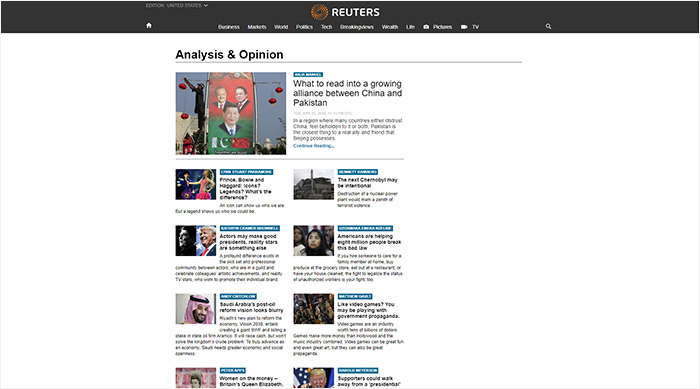
Task: Click the Peter Apps author tag
Action: coord(233,371)
